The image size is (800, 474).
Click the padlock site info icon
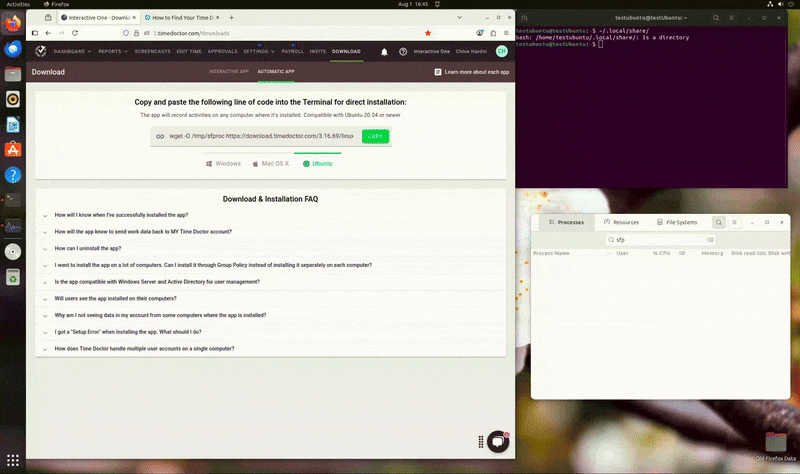136,33
